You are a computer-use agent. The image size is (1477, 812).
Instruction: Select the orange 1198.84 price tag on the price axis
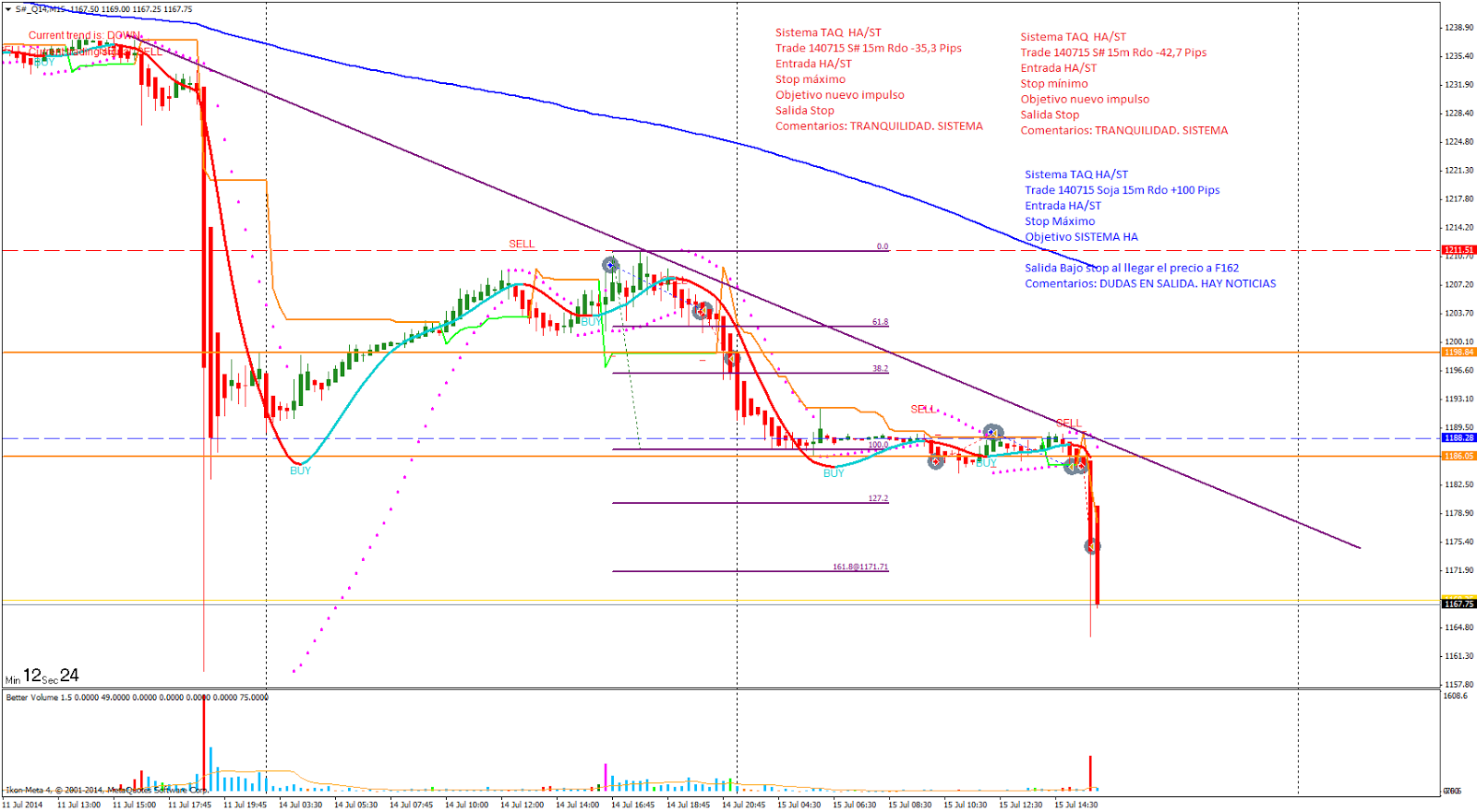pyautogui.click(x=1459, y=352)
